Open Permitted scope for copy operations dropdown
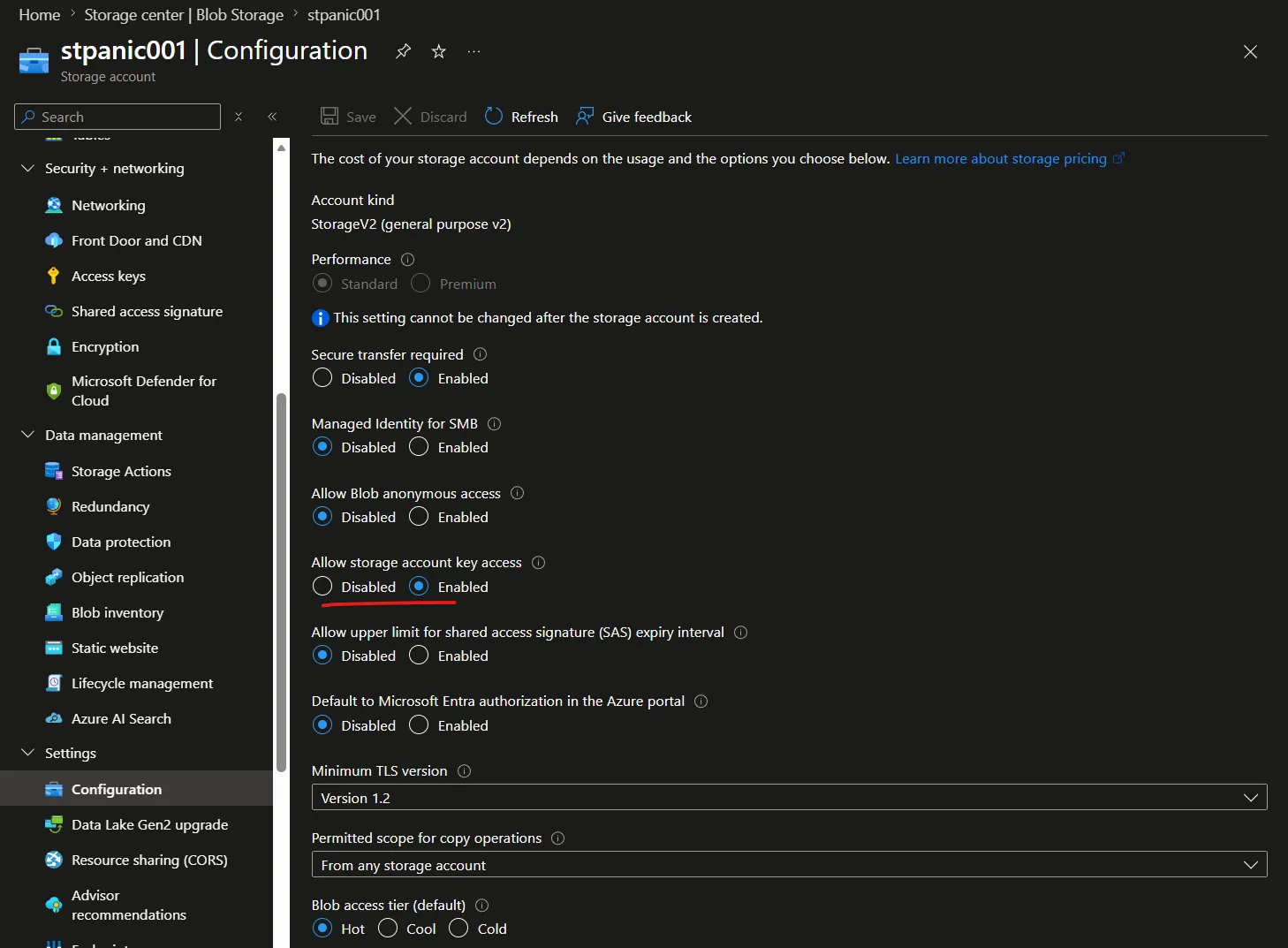 click(789, 865)
